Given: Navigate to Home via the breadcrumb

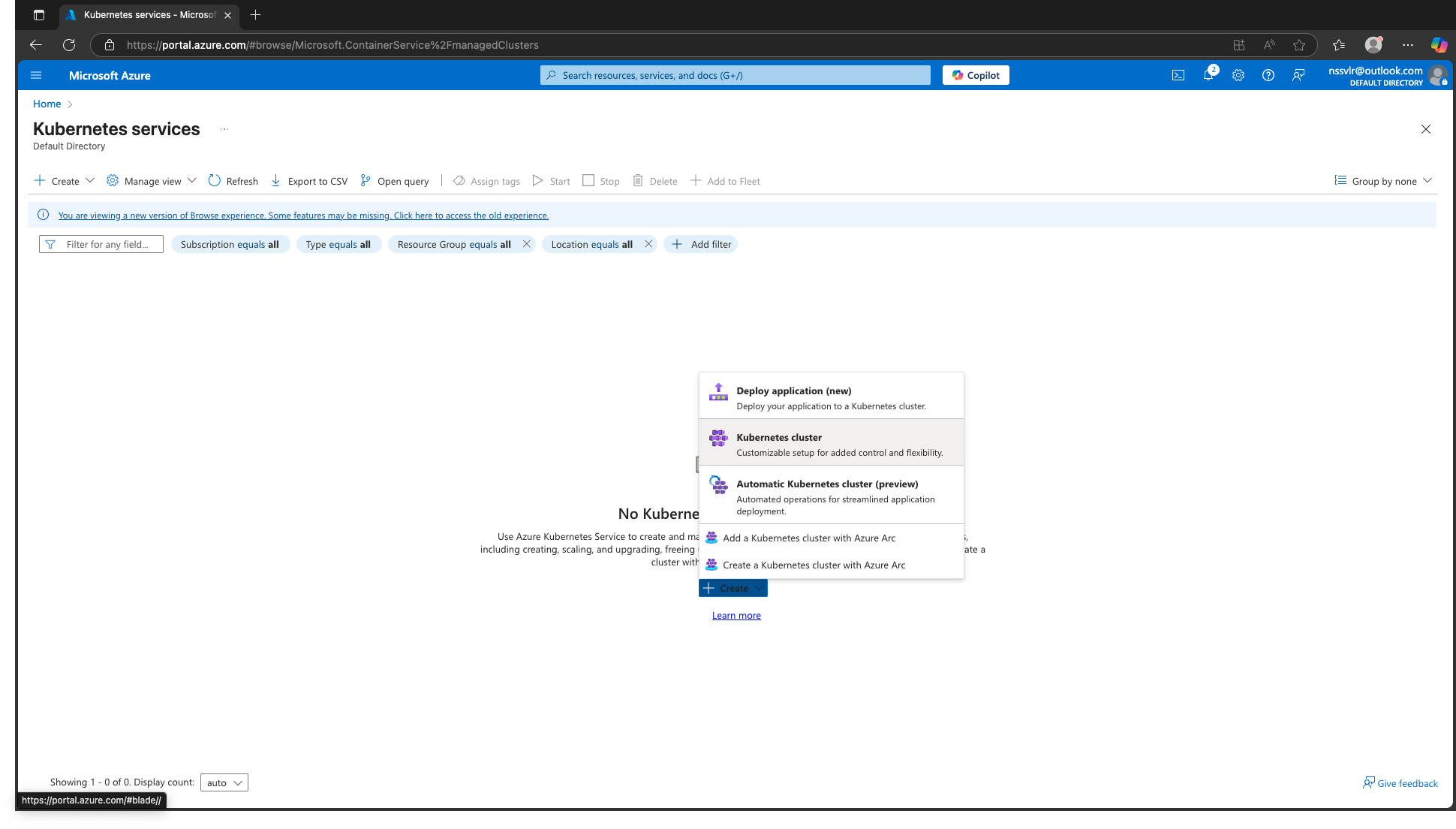Looking at the screenshot, I should click(47, 104).
